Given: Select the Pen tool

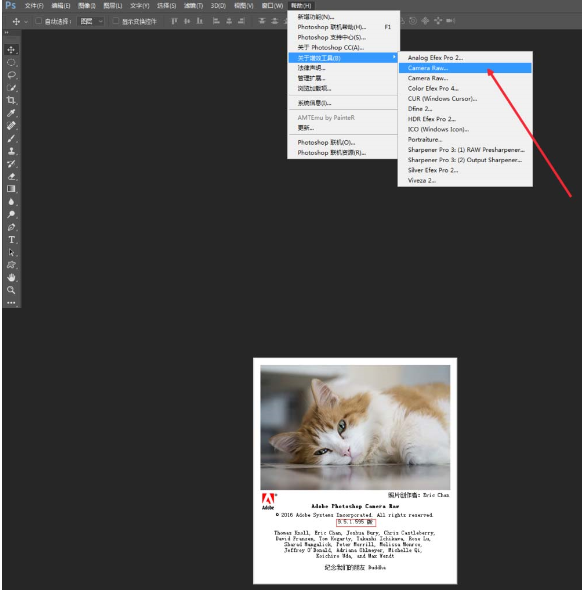Looking at the screenshot, I should pos(11,227).
